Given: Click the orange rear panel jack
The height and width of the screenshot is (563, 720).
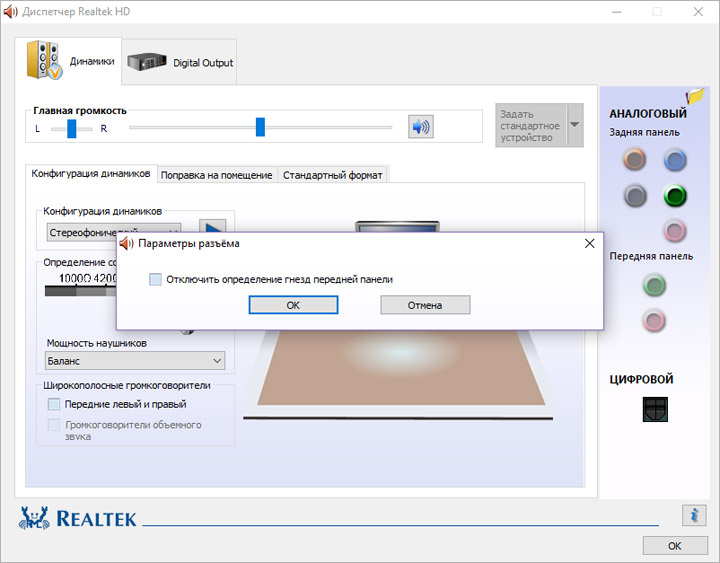Looking at the screenshot, I should pos(635,160).
